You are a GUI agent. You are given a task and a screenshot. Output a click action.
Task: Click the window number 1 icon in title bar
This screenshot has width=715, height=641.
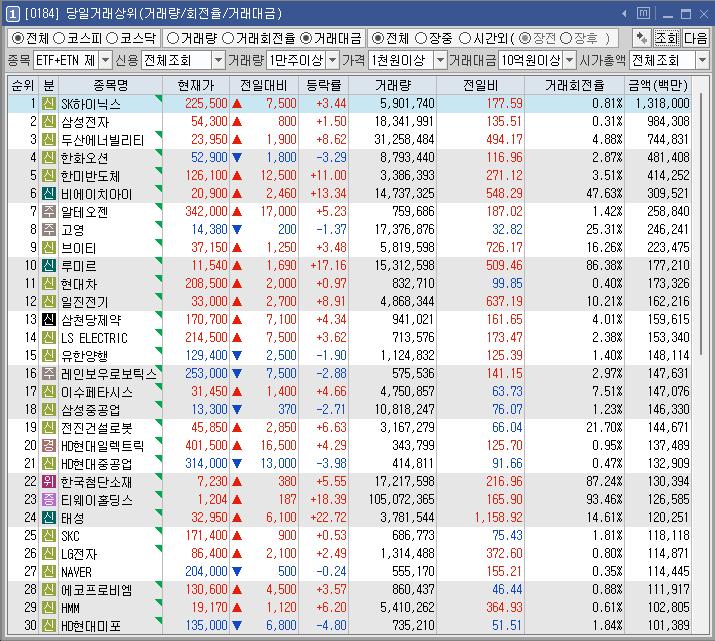(x=12, y=14)
